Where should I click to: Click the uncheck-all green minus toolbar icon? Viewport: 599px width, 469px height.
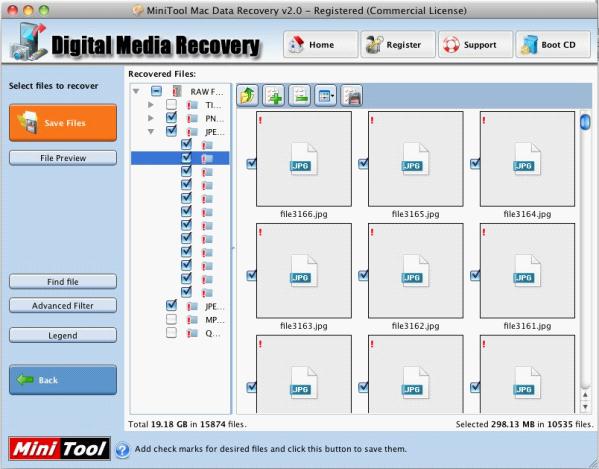point(300,95)
